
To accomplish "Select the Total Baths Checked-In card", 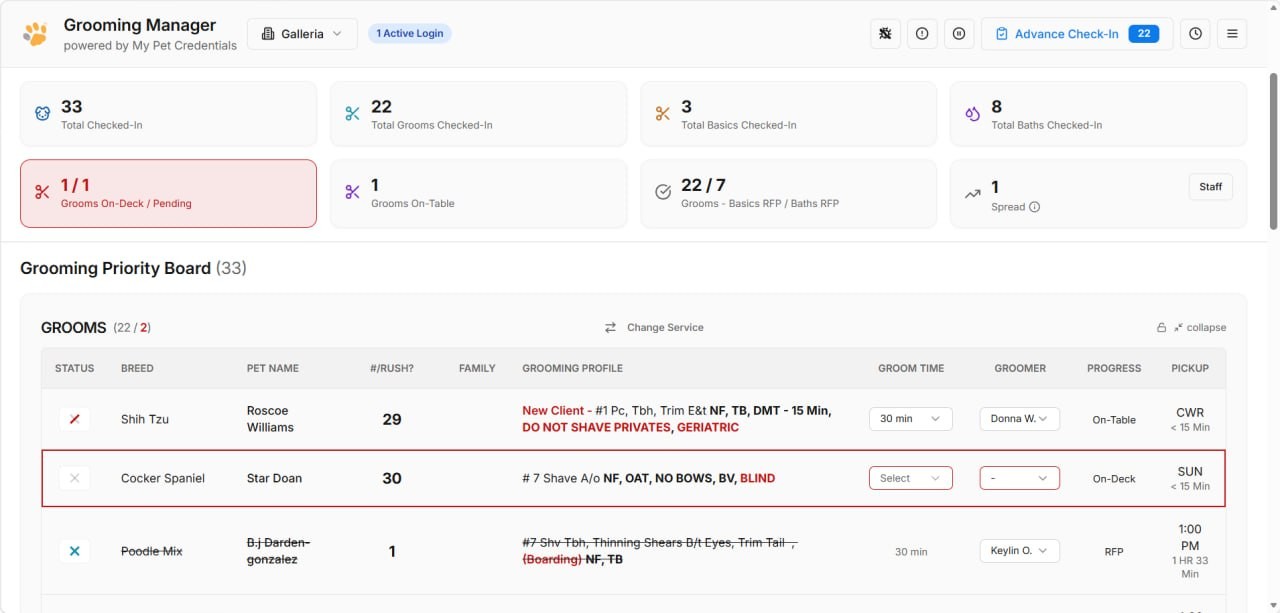I will point(1098,115).
